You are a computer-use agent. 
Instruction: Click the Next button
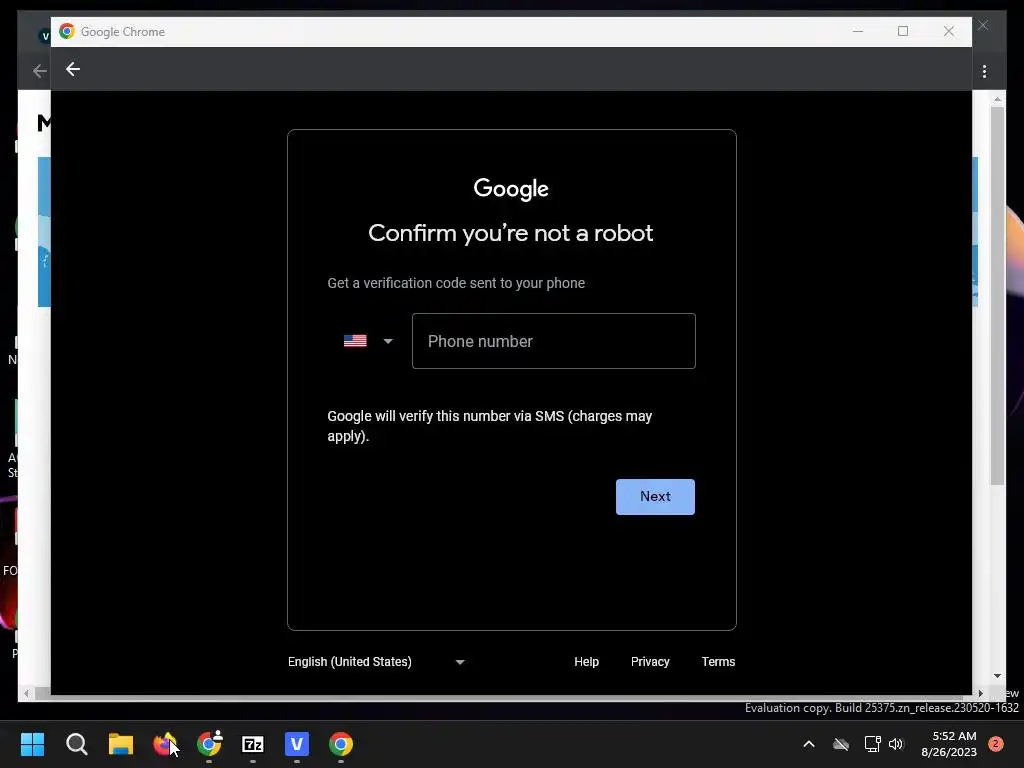[655, 496]
